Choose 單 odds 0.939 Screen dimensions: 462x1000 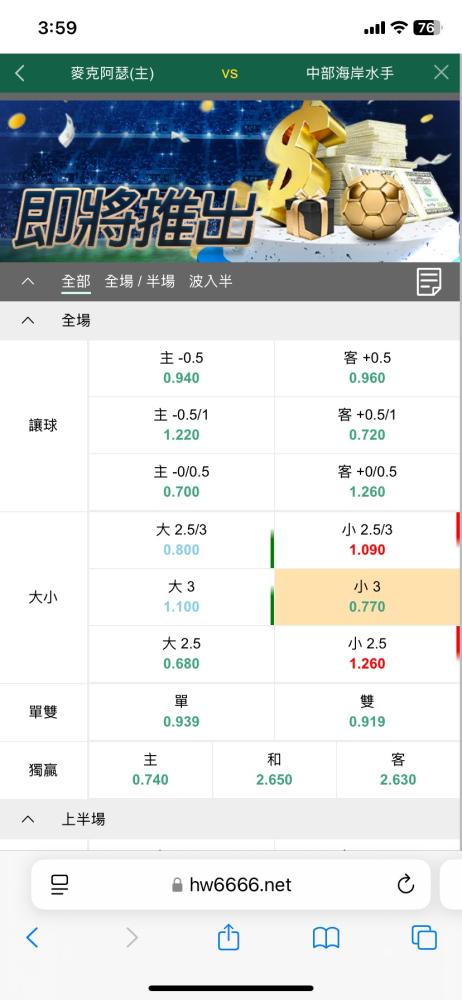point(181,712)
